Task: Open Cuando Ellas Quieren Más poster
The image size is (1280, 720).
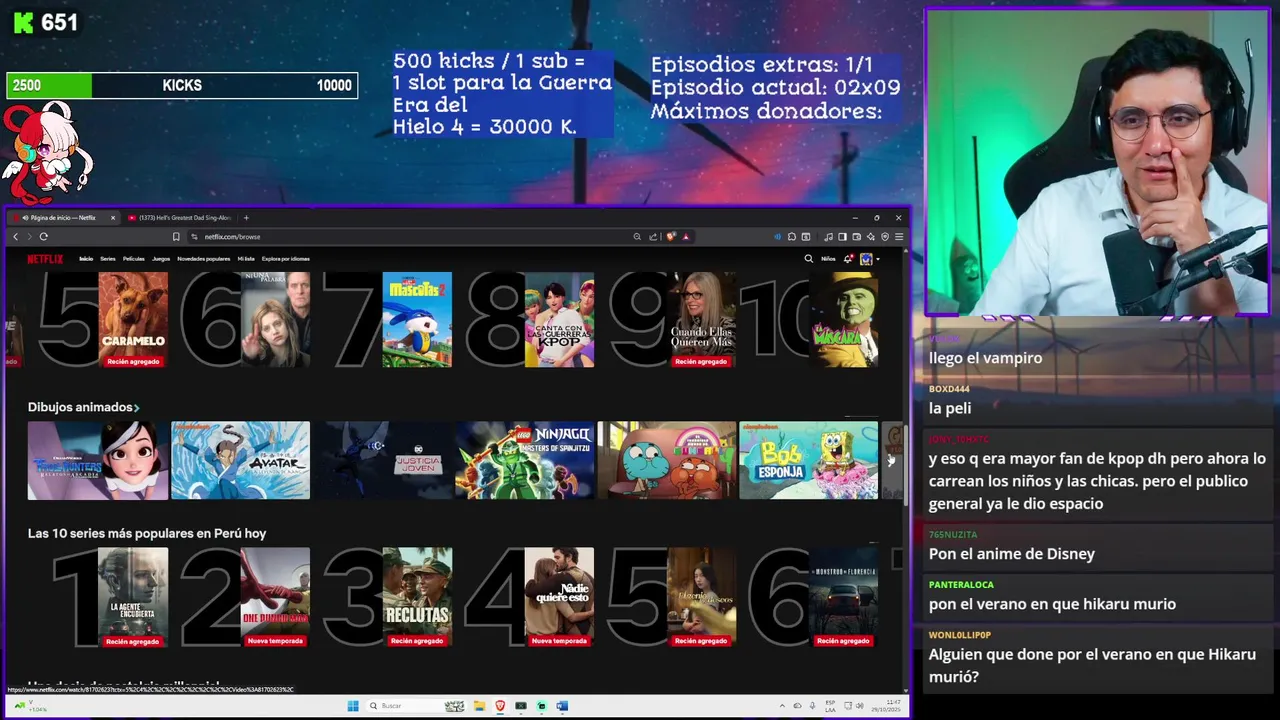Action: tap(701, 320)
